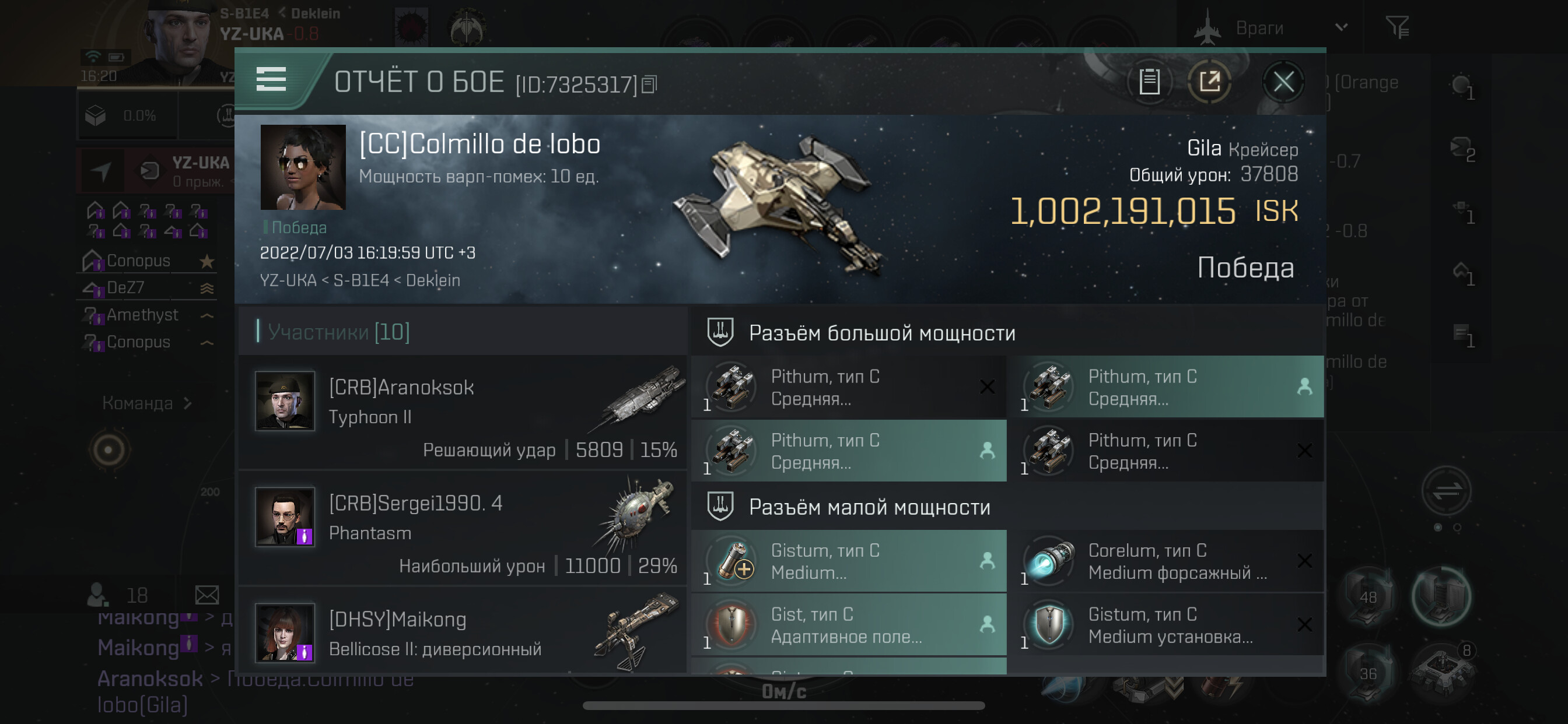The image size is (1568, 724).
Task: Toggle the autopilot circle button
Action: (109, 450)
